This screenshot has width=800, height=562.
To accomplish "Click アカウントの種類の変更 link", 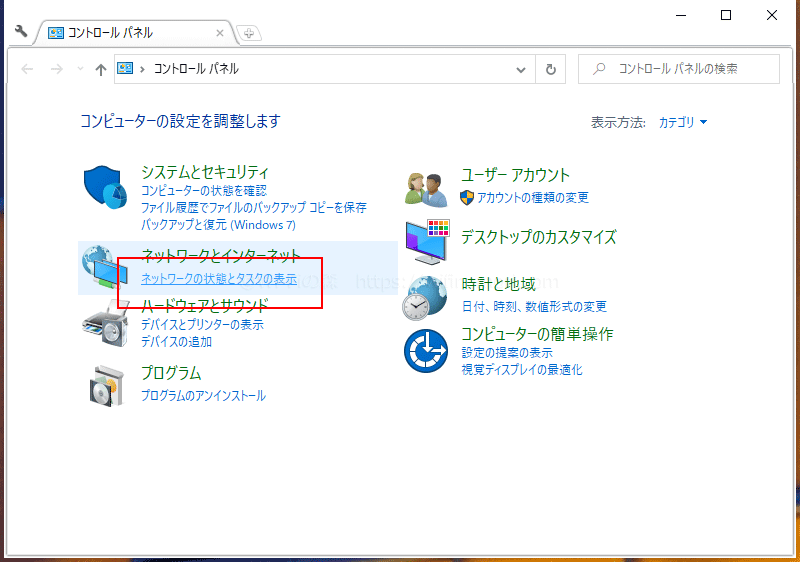I will pyautogui.click(x=533, y=197).
